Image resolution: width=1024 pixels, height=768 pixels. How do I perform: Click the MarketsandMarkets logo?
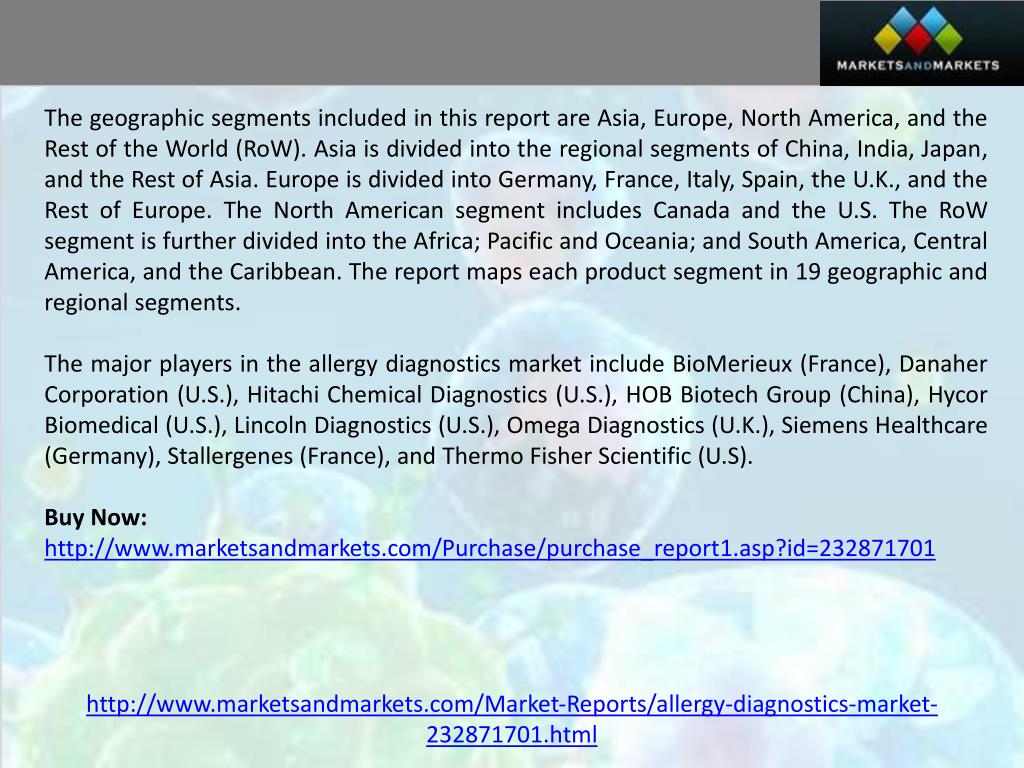[x=921, y=43]
